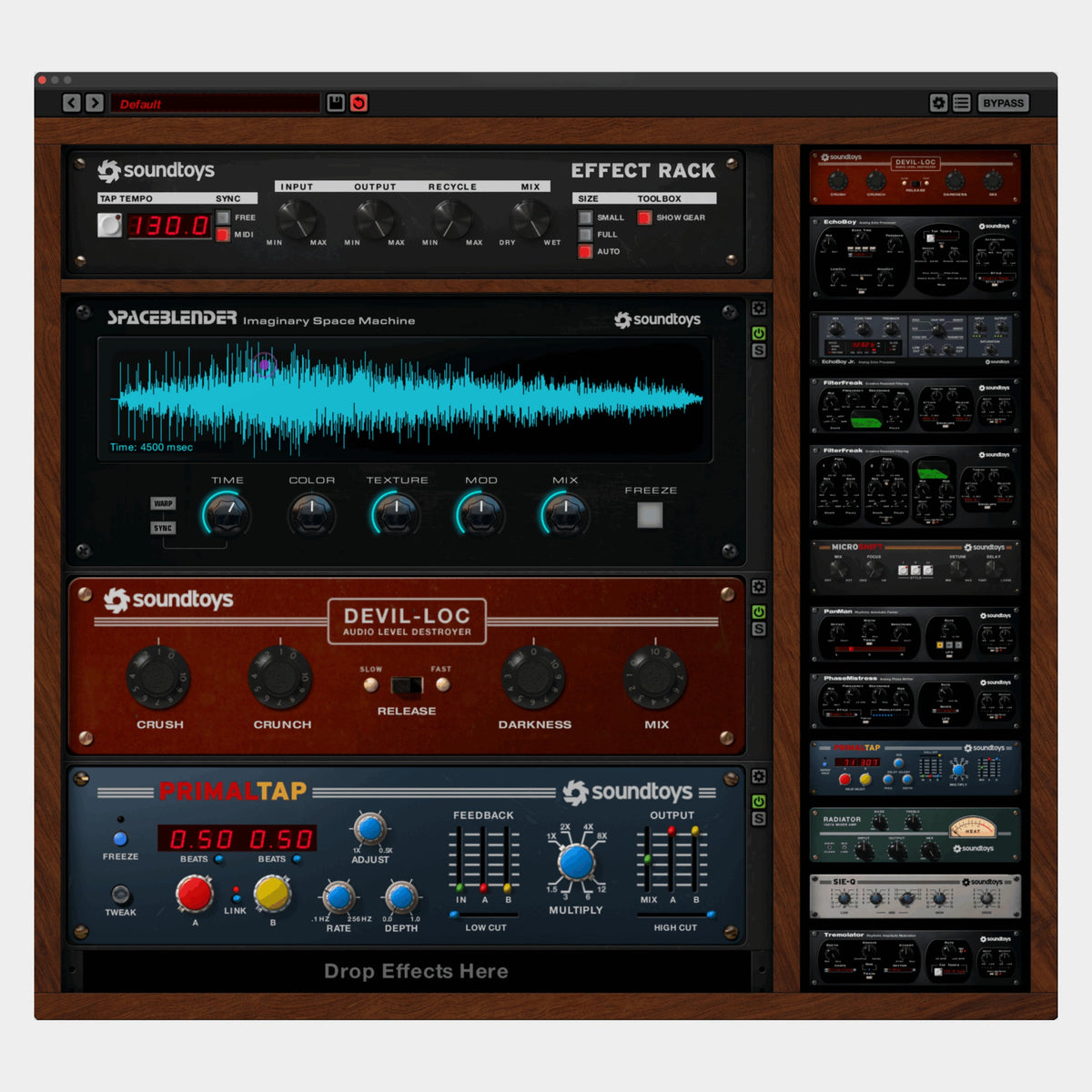Screen dimensions: 1092x1092
Task: Toggle SpaceBlender power button
Action: (x=759, y=333)
